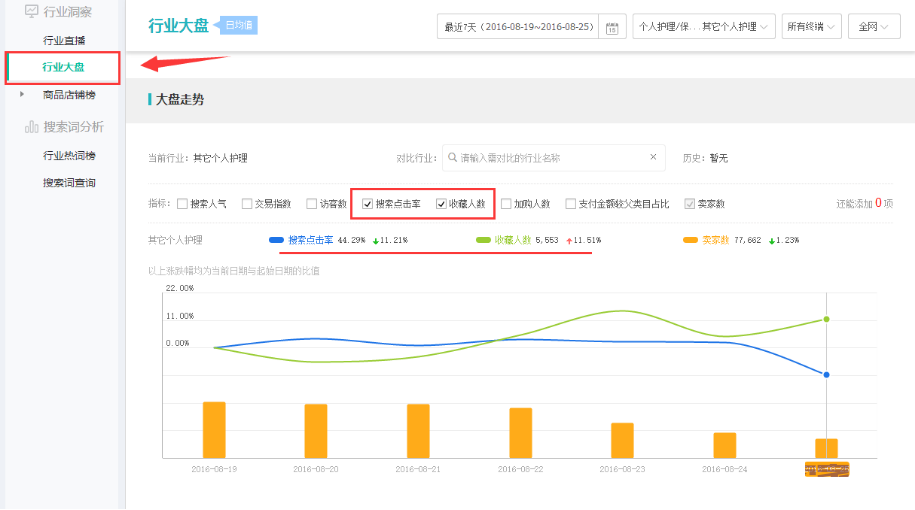This screenshot has width=915, height=510.
Task: Open the 个人护理 category dropdown
Action: [x=704, y=27]
